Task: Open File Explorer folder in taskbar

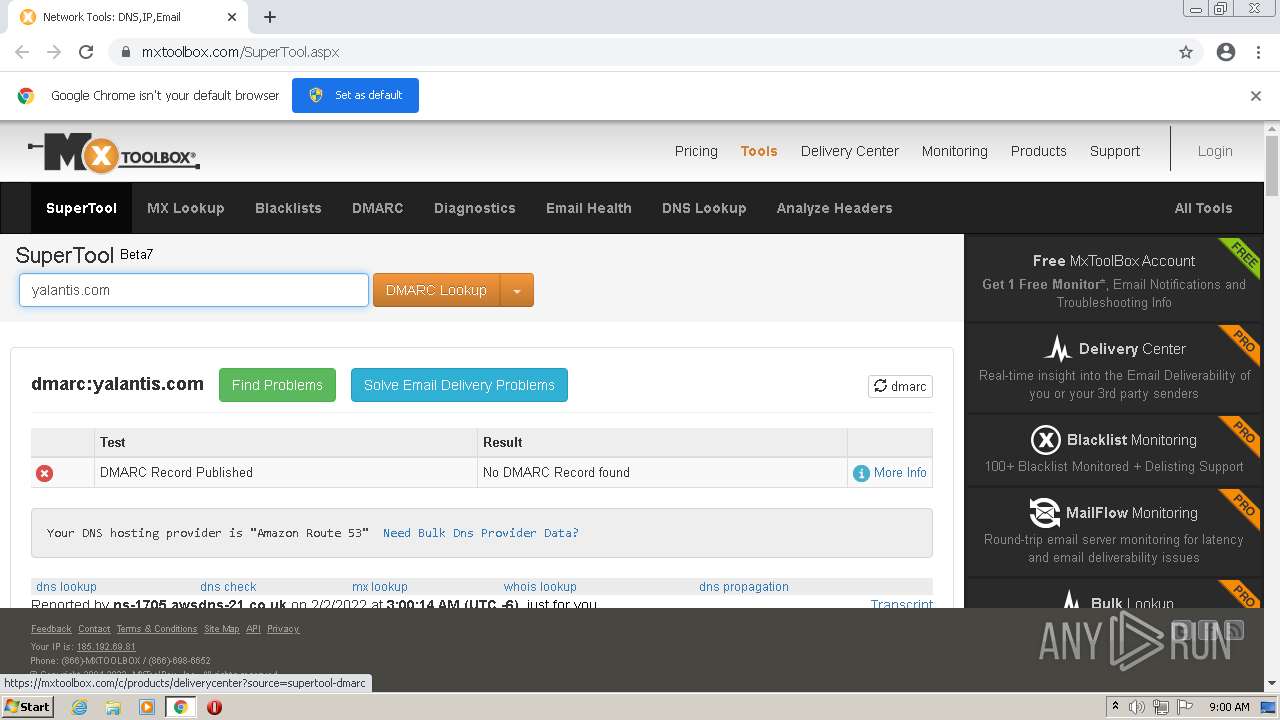Action: 113,707
